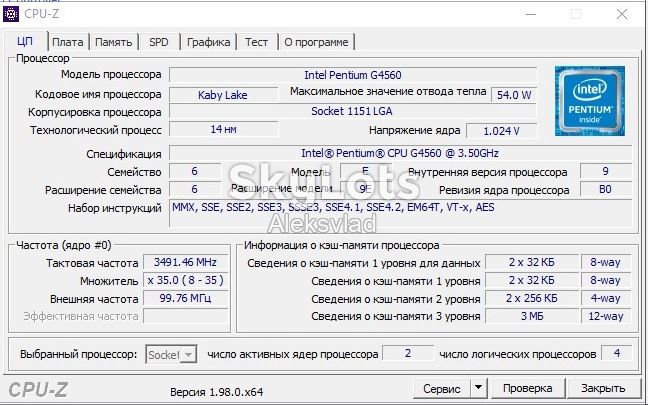Minimize the CPU-Z window
This screenshot has height=405, width=648.
coord(531,14)
